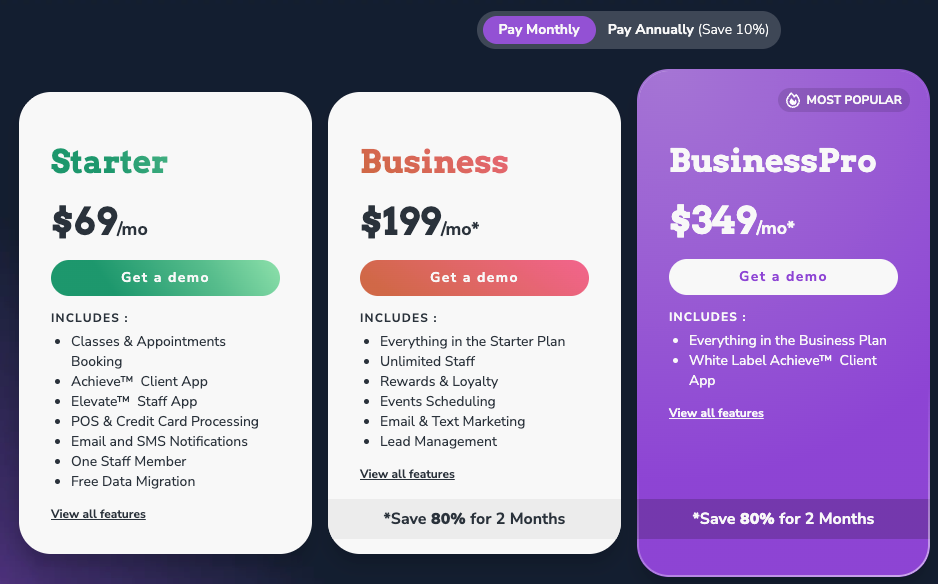The height and width of the screenshot is (584, 938).
Task: Get a demo for the Business plan
Action: coord(474,277)
